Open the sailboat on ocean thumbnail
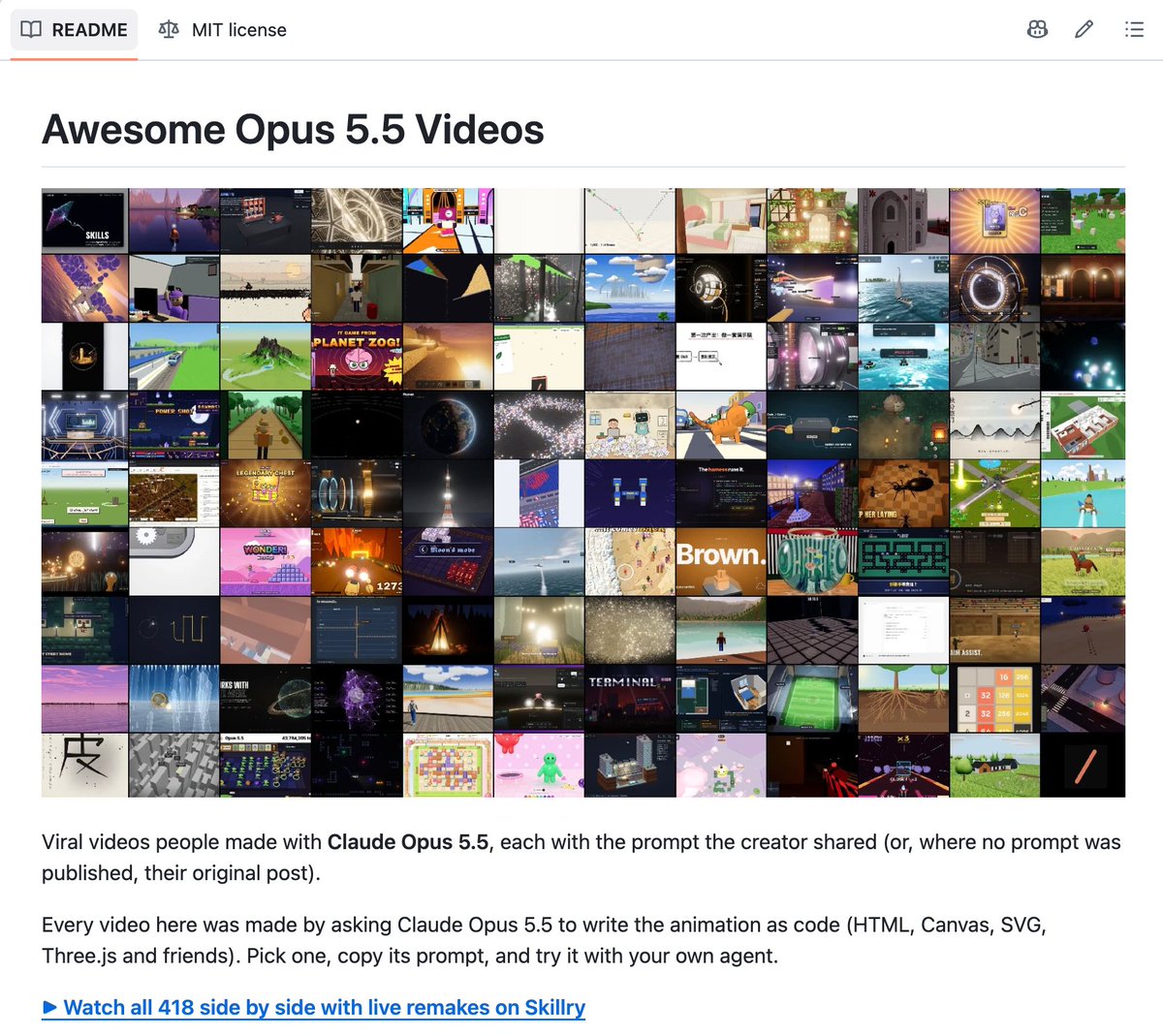The image size is (1163, 1036). point(903,289)
